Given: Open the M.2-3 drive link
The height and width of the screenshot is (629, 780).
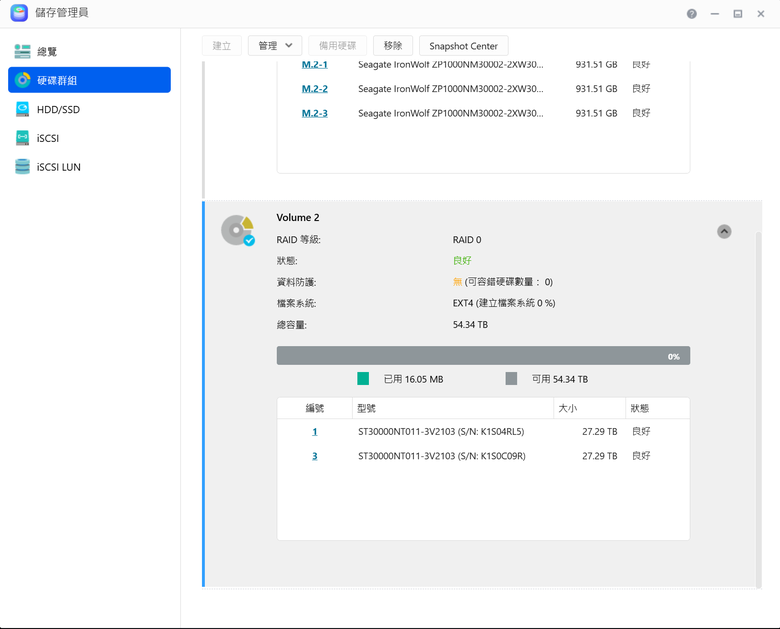Looking at the screenshot, I should 314,113.
